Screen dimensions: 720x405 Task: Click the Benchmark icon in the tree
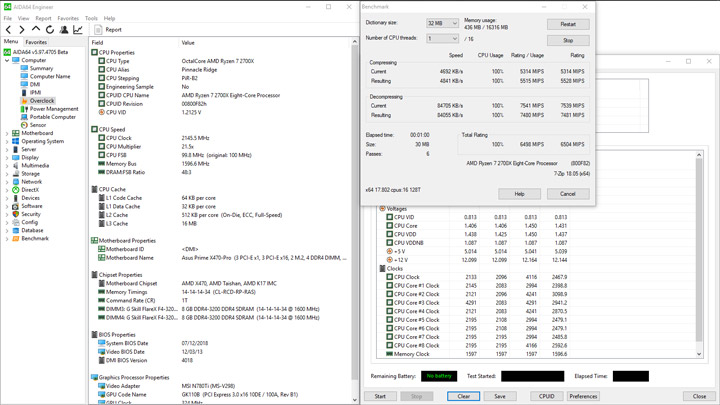[x=16, y=239]
